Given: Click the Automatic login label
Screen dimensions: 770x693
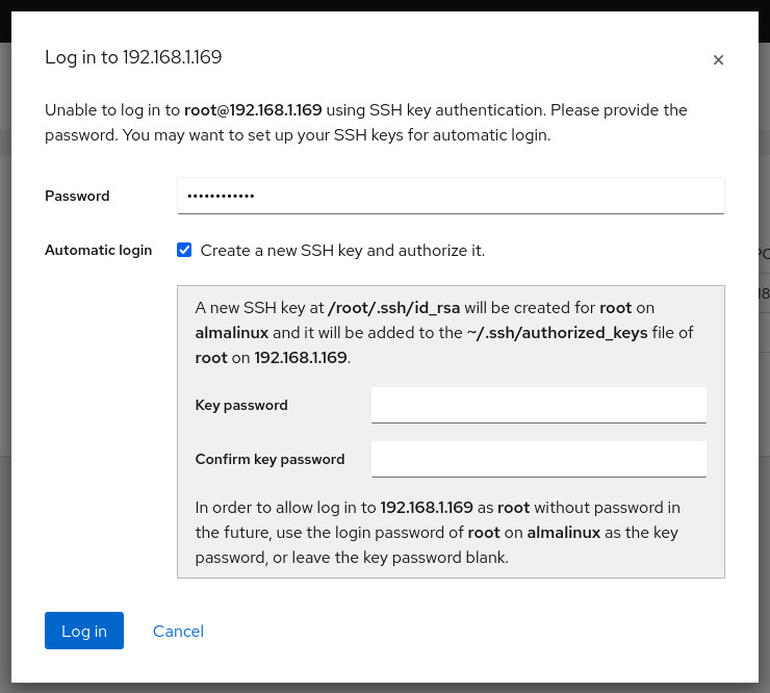Looking at the screenshot, I should 98,250.
